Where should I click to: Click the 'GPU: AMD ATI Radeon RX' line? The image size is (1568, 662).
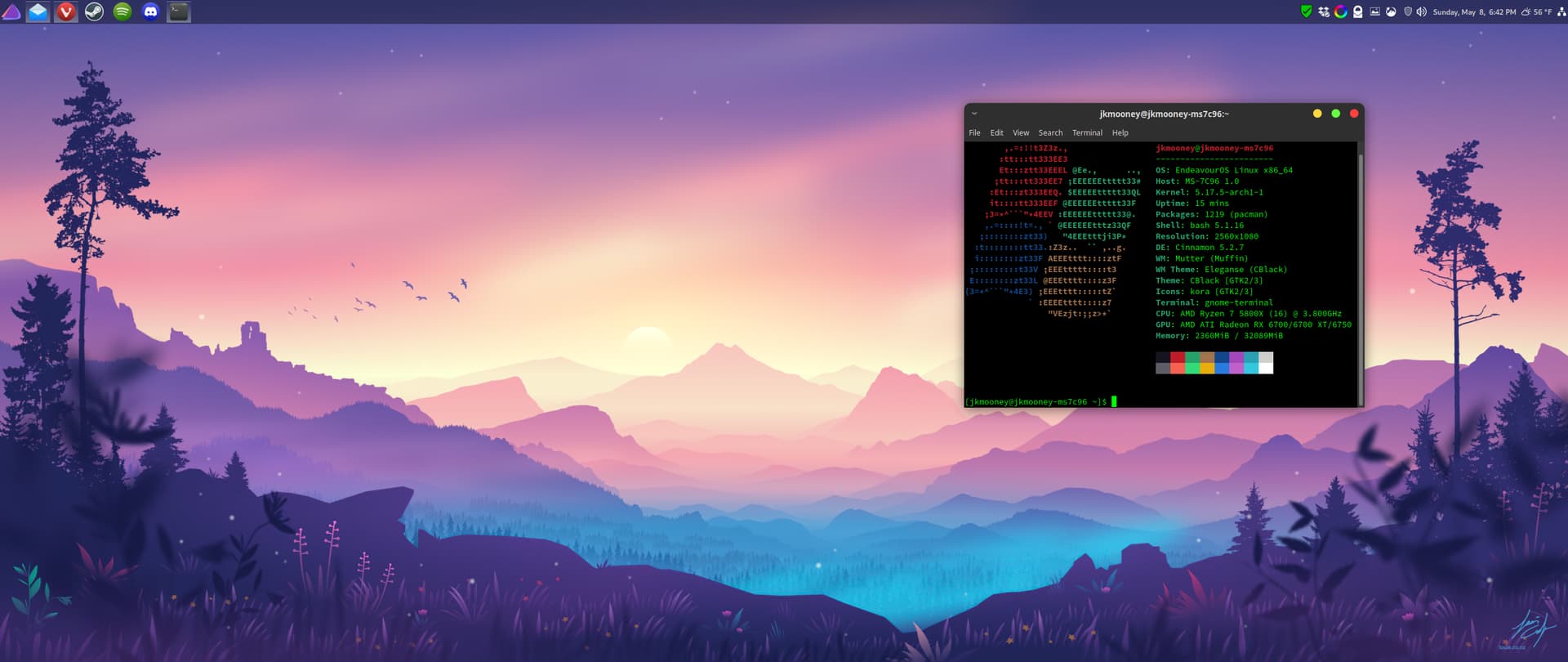(1253, 324)
